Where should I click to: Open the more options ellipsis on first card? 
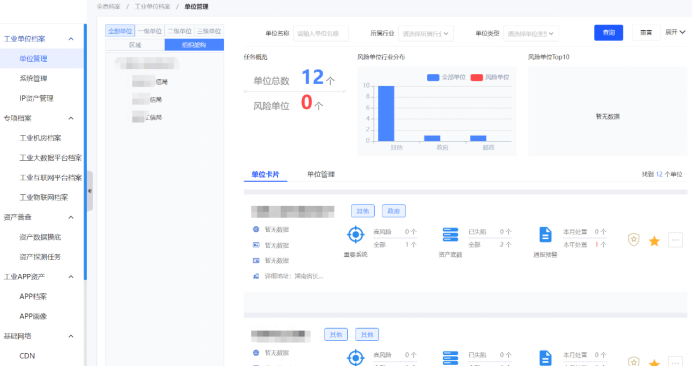coord(675,240)
